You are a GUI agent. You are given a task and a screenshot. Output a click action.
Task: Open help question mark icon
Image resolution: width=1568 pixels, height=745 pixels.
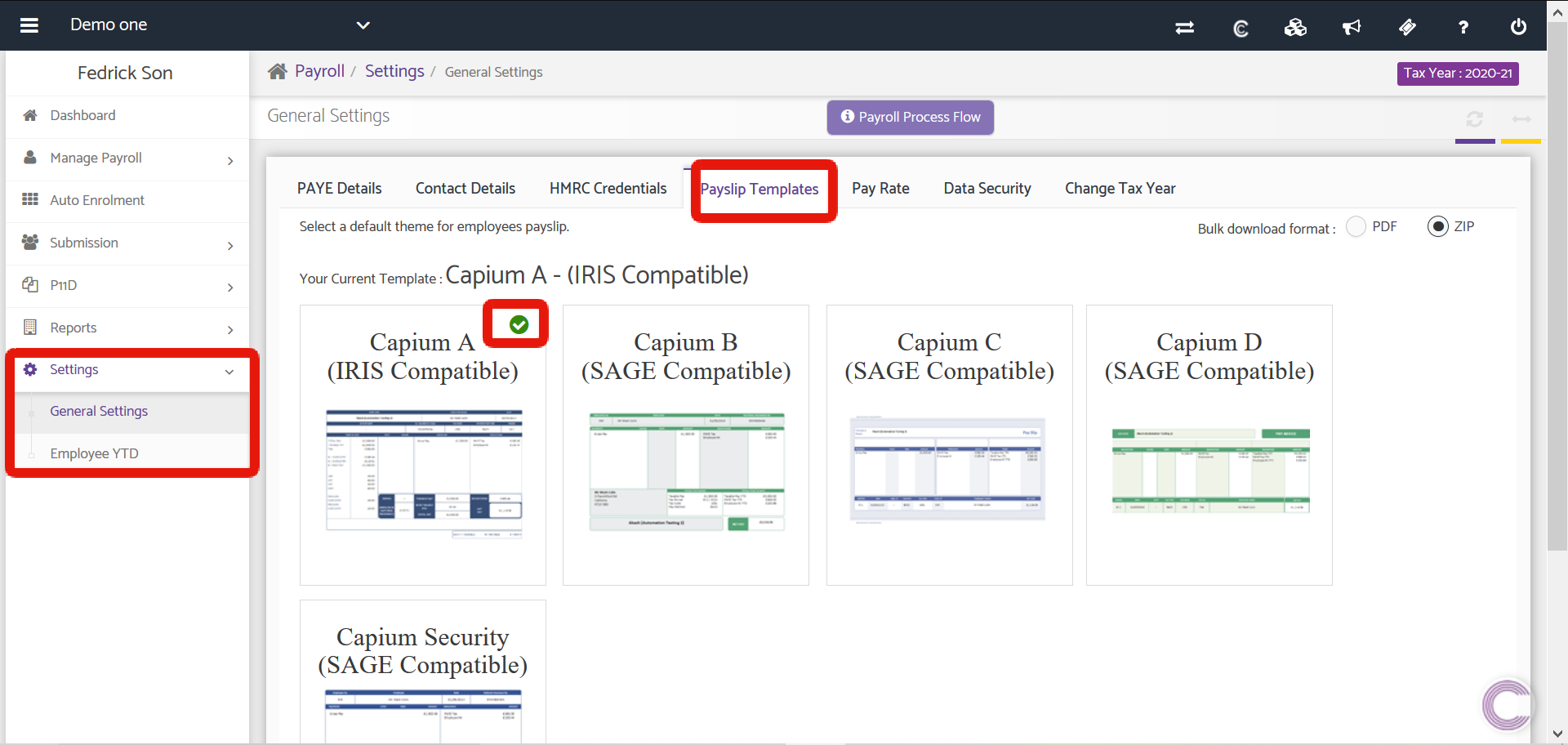point(1463,28)
